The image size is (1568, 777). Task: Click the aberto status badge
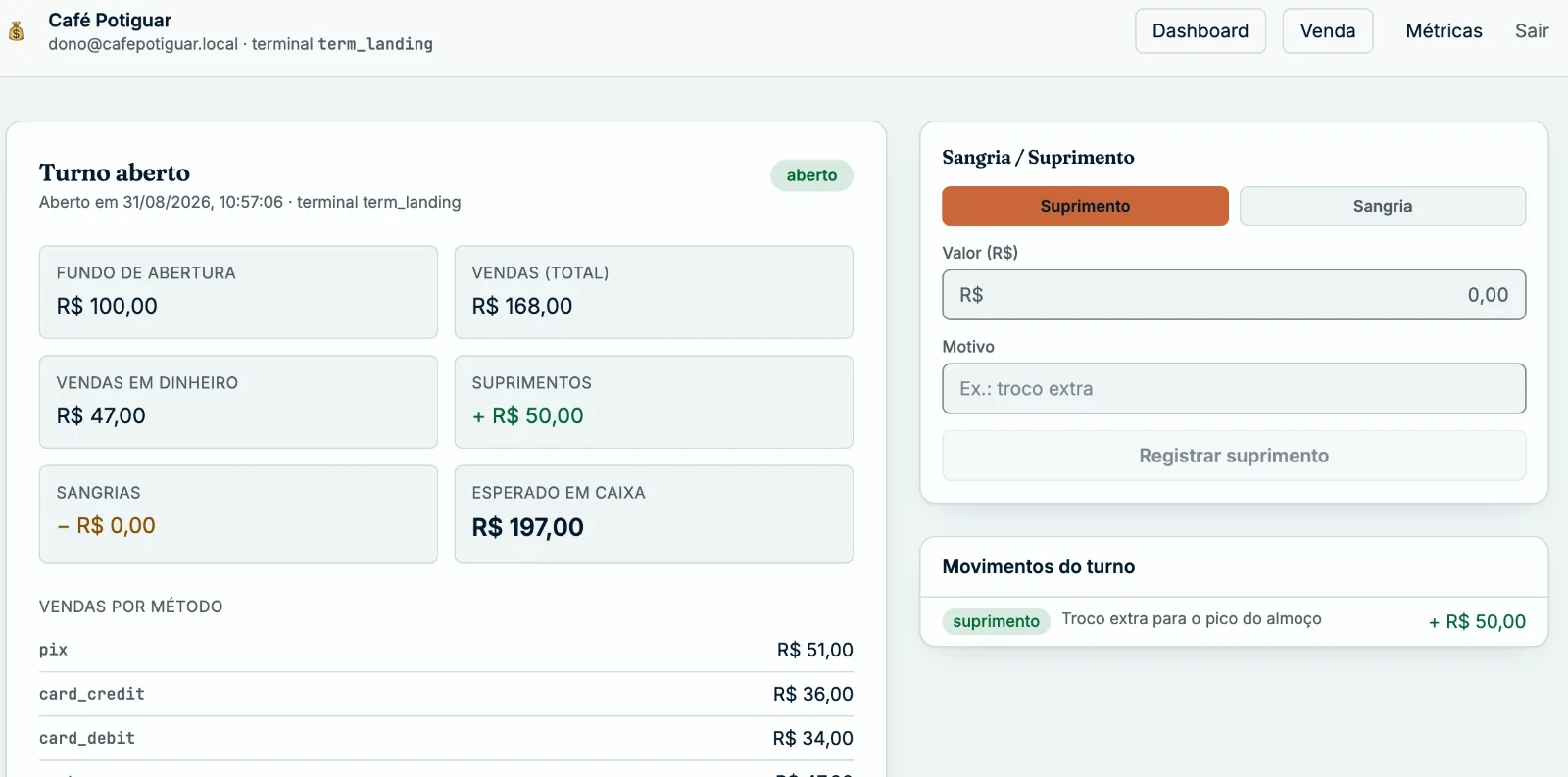pyautogui.click(x=811, y=175)
